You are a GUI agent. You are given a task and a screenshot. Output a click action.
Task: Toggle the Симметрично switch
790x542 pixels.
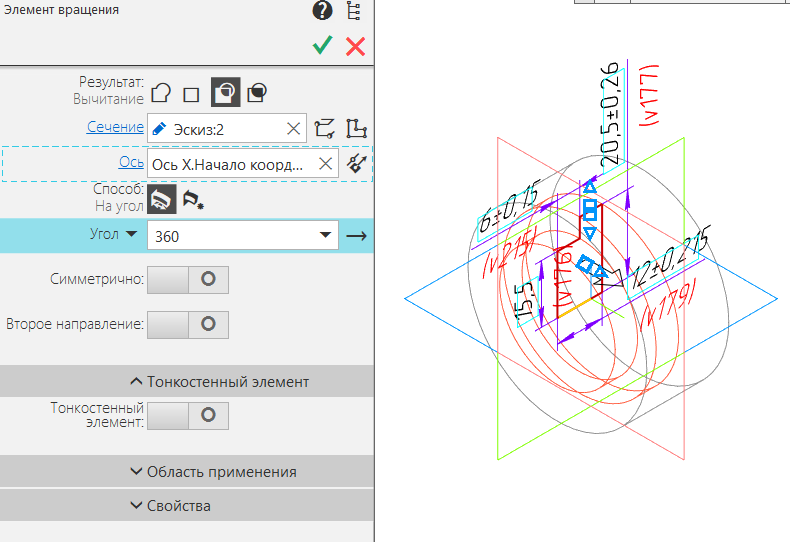(188, 280)
